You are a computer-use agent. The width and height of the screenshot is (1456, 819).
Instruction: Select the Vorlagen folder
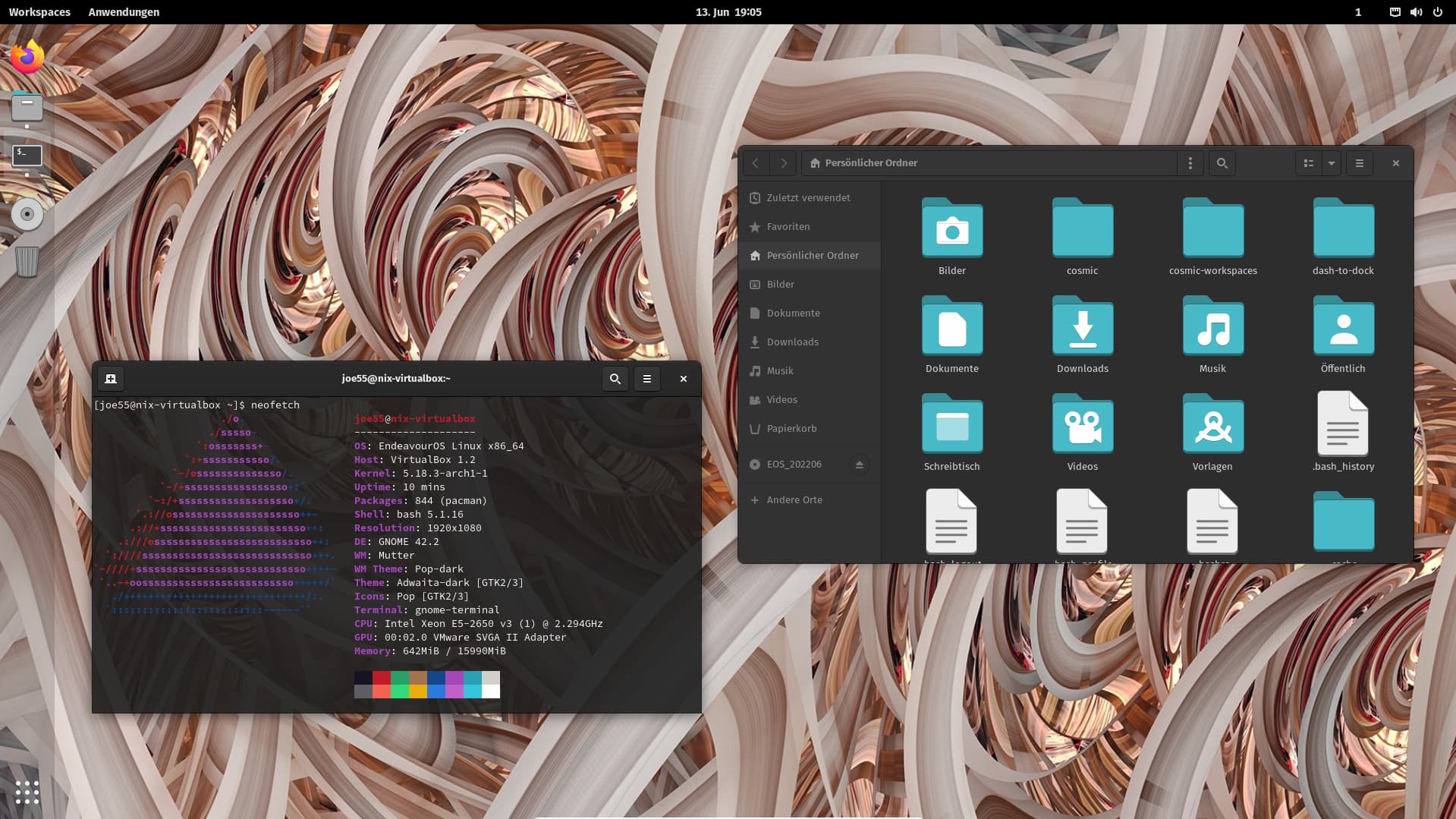1213,424
